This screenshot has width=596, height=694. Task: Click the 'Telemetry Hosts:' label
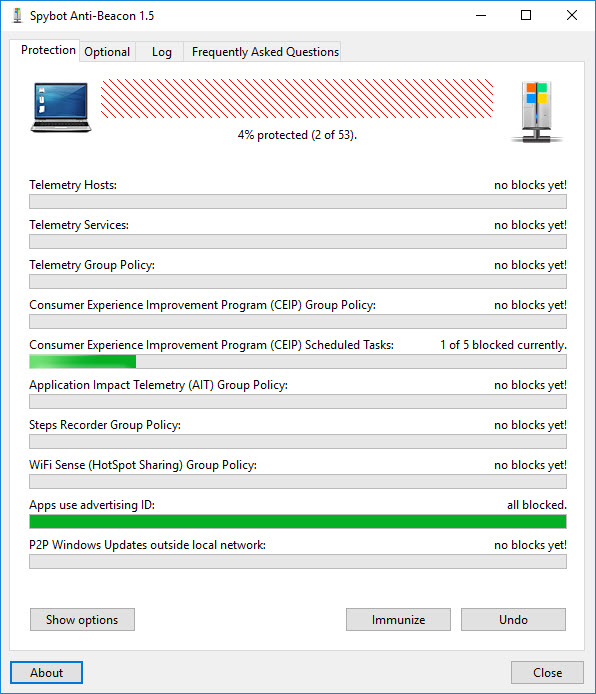(73, 185)
